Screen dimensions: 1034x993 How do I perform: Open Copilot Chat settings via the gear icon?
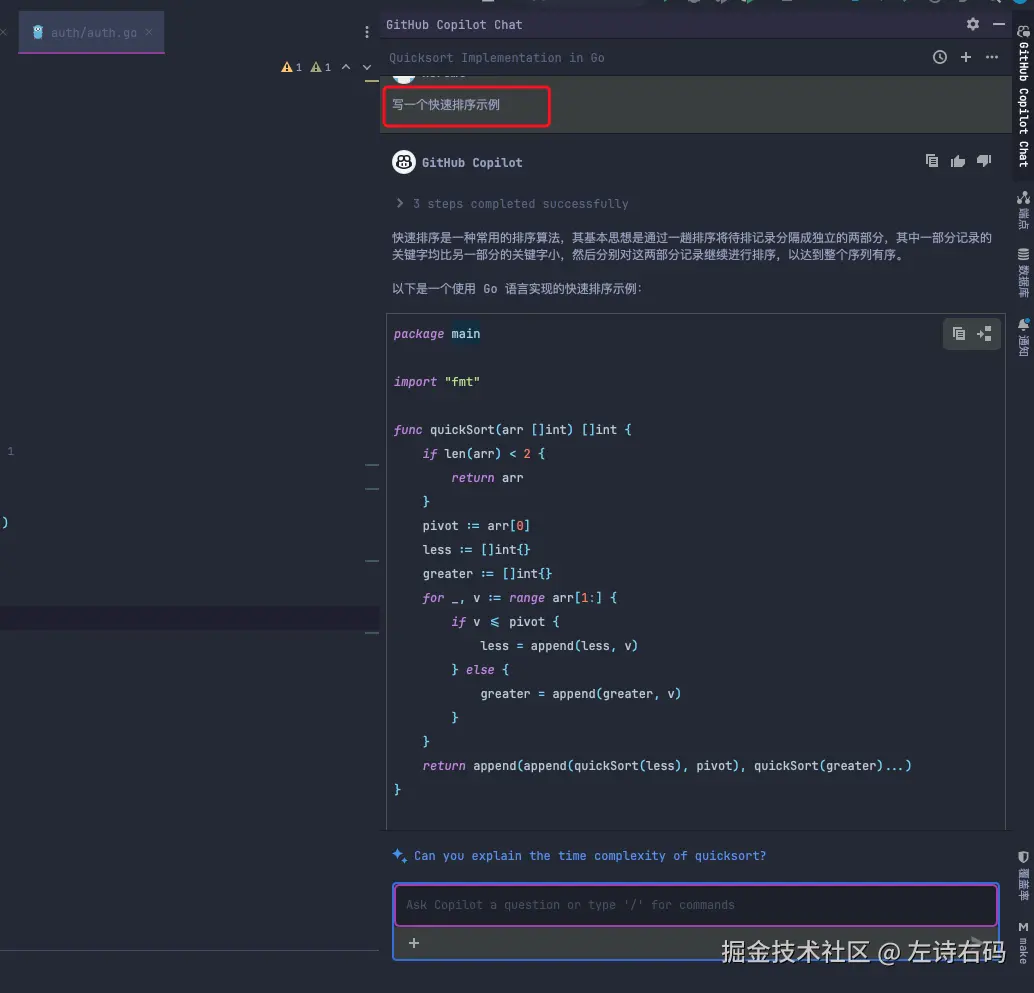(970, 23)
